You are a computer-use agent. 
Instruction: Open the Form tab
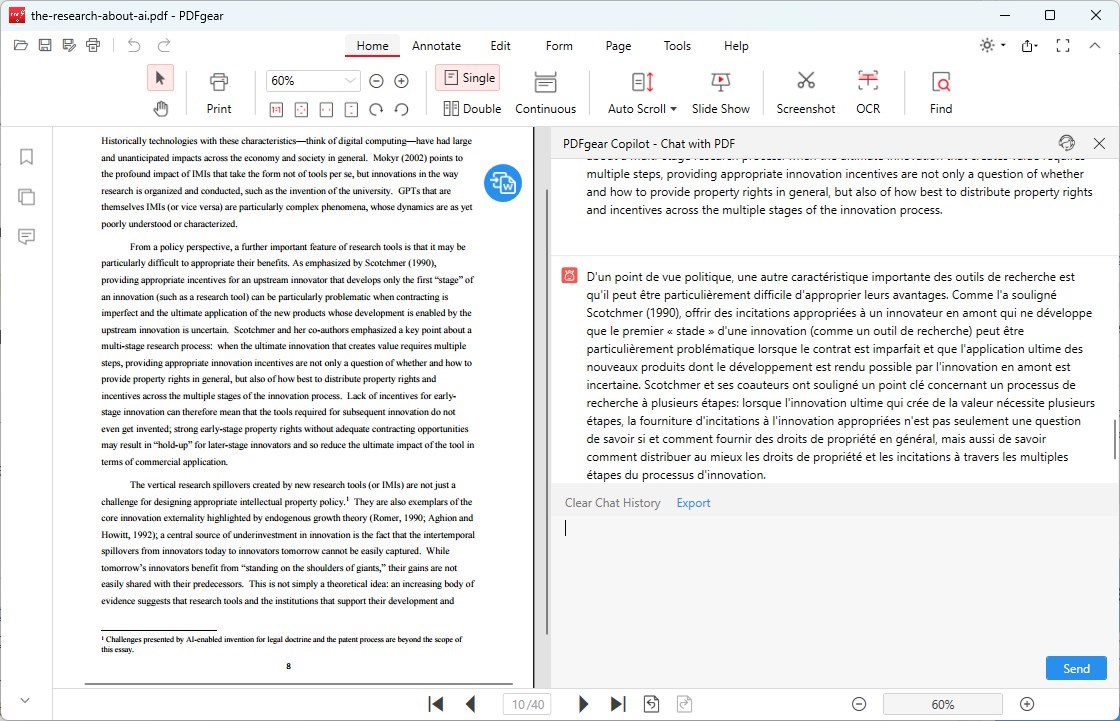click(559, 46)
